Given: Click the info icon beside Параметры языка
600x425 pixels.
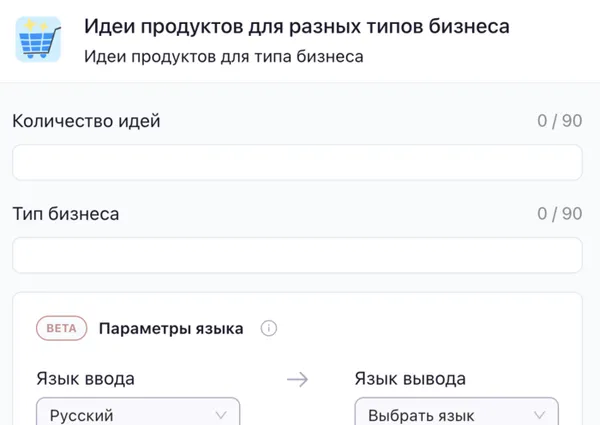Looking at the screenshot, I should tap(268, 328).
